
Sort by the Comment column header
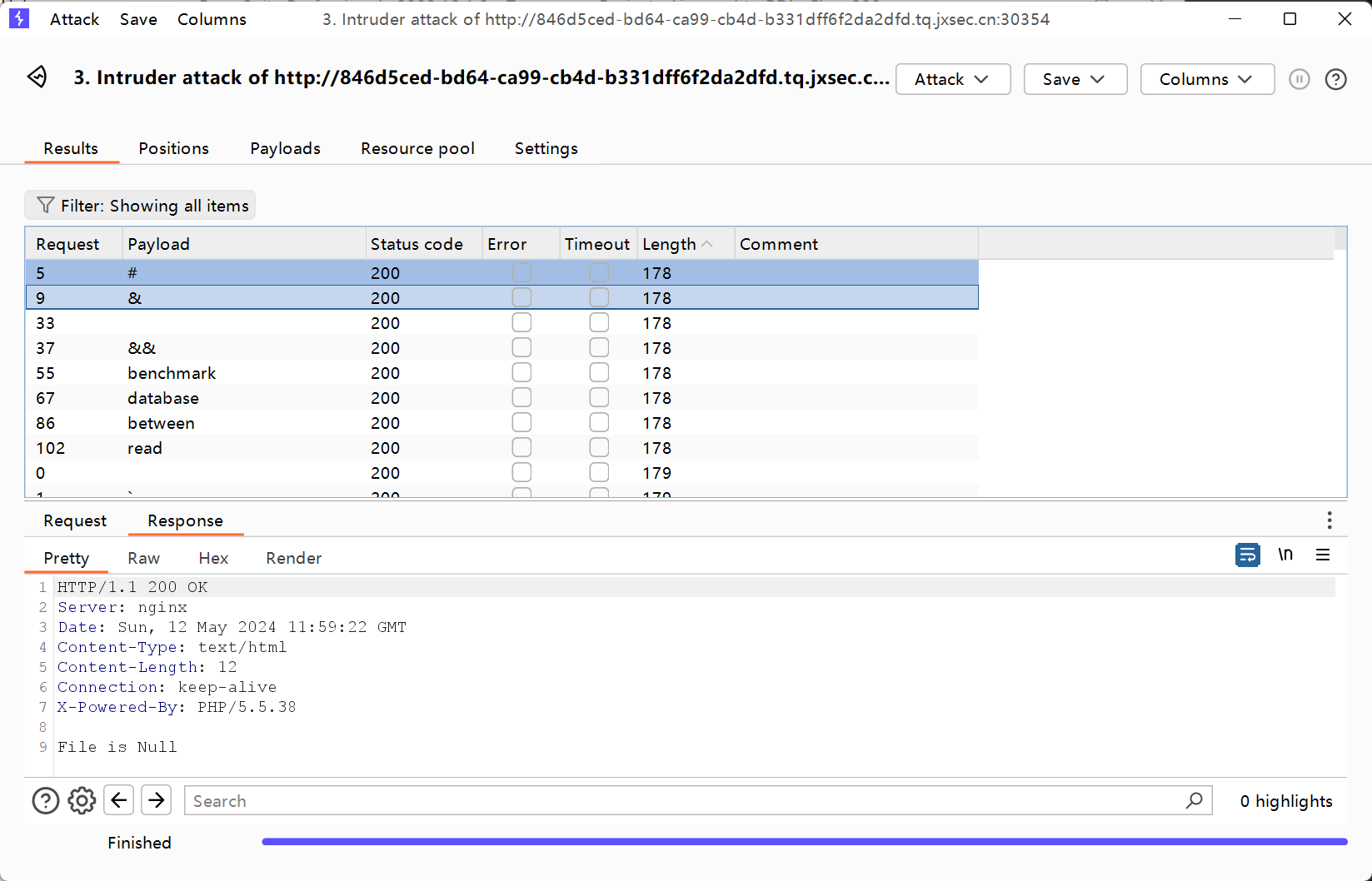click(x=856, y=244)
